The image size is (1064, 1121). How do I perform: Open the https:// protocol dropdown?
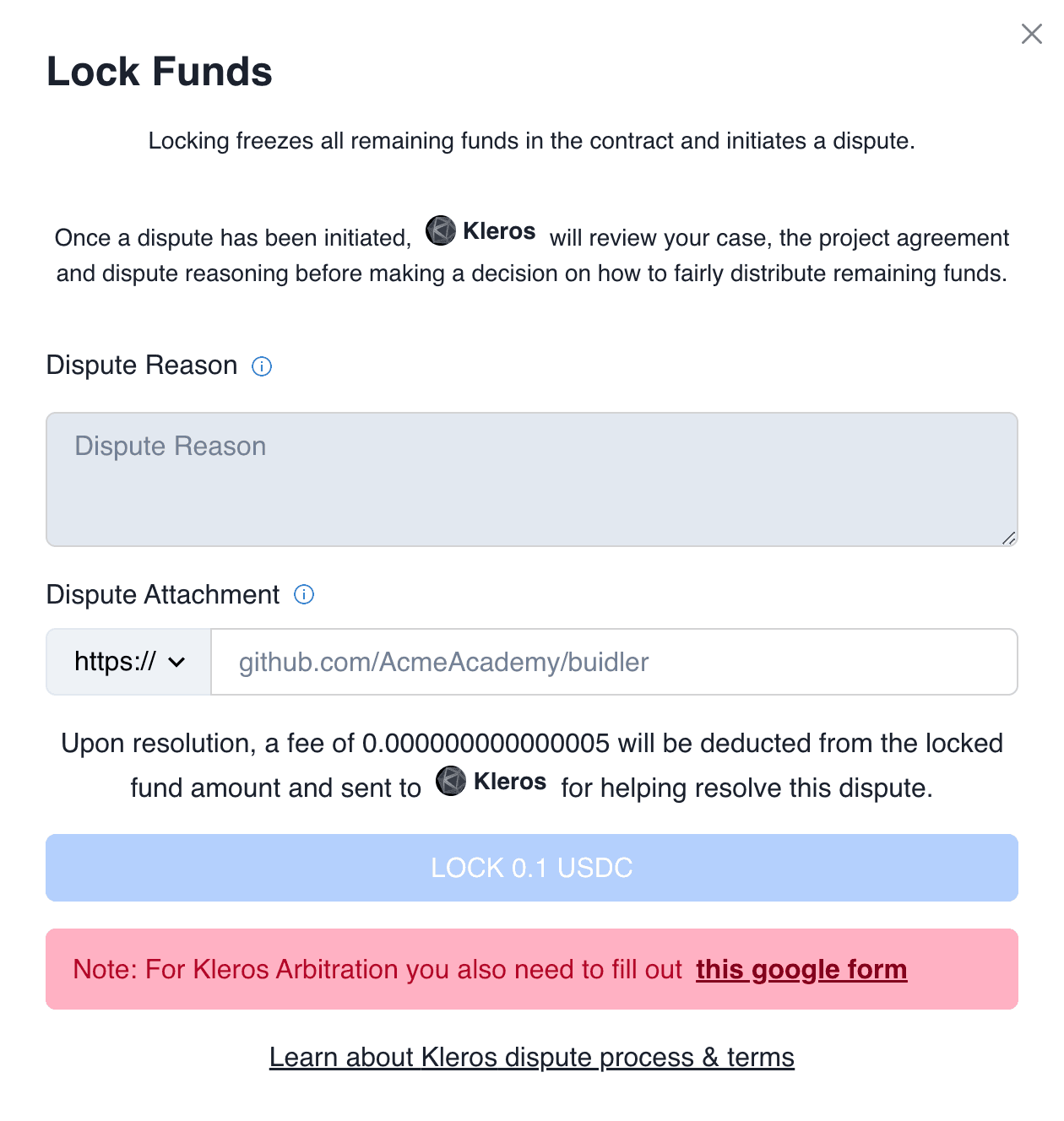(x=128, y=662)
